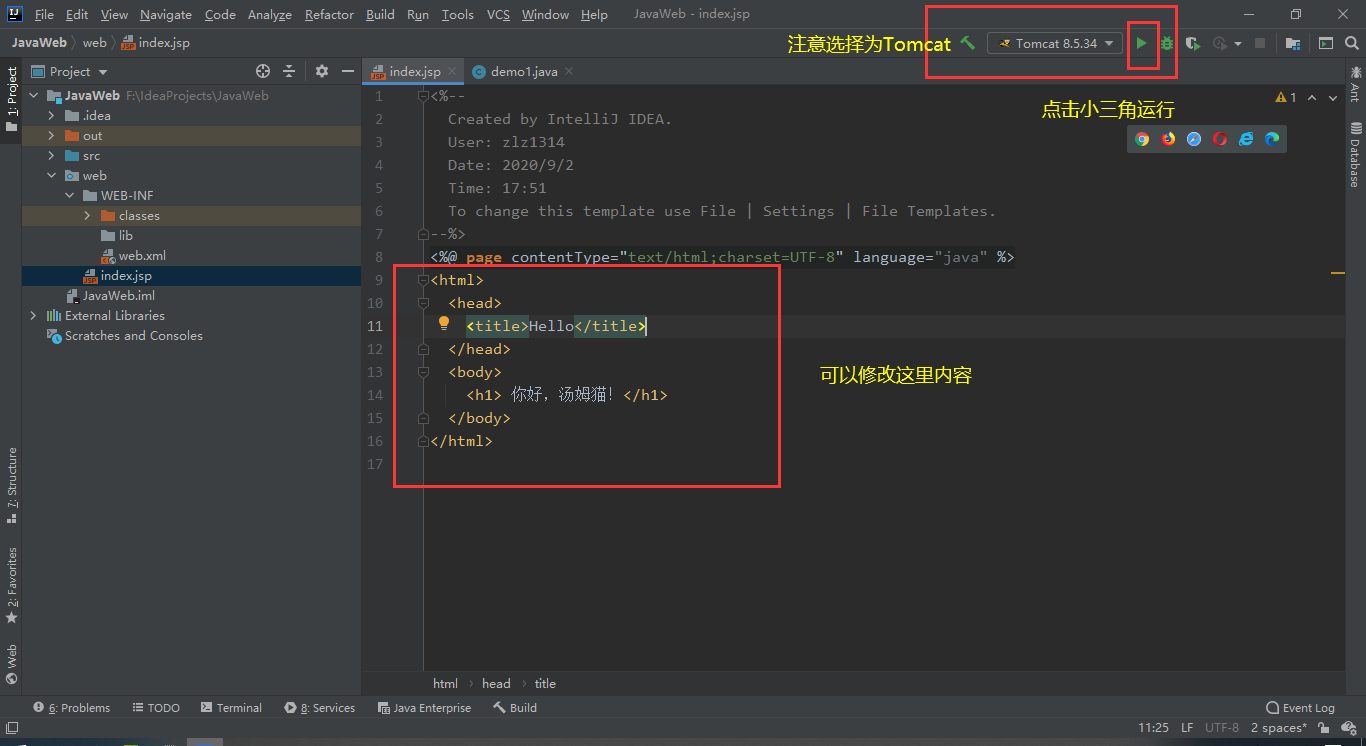This screenshot has height=746, width=1366.
Task: Click the UTF-8 encoding in status bar
Action: [x=1222, y=728]
